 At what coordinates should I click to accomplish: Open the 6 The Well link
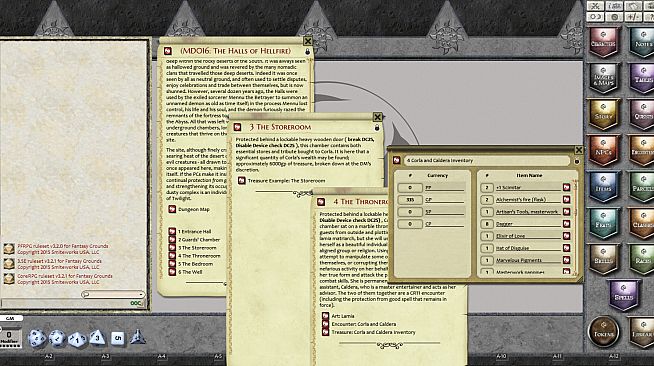point(190,272)
